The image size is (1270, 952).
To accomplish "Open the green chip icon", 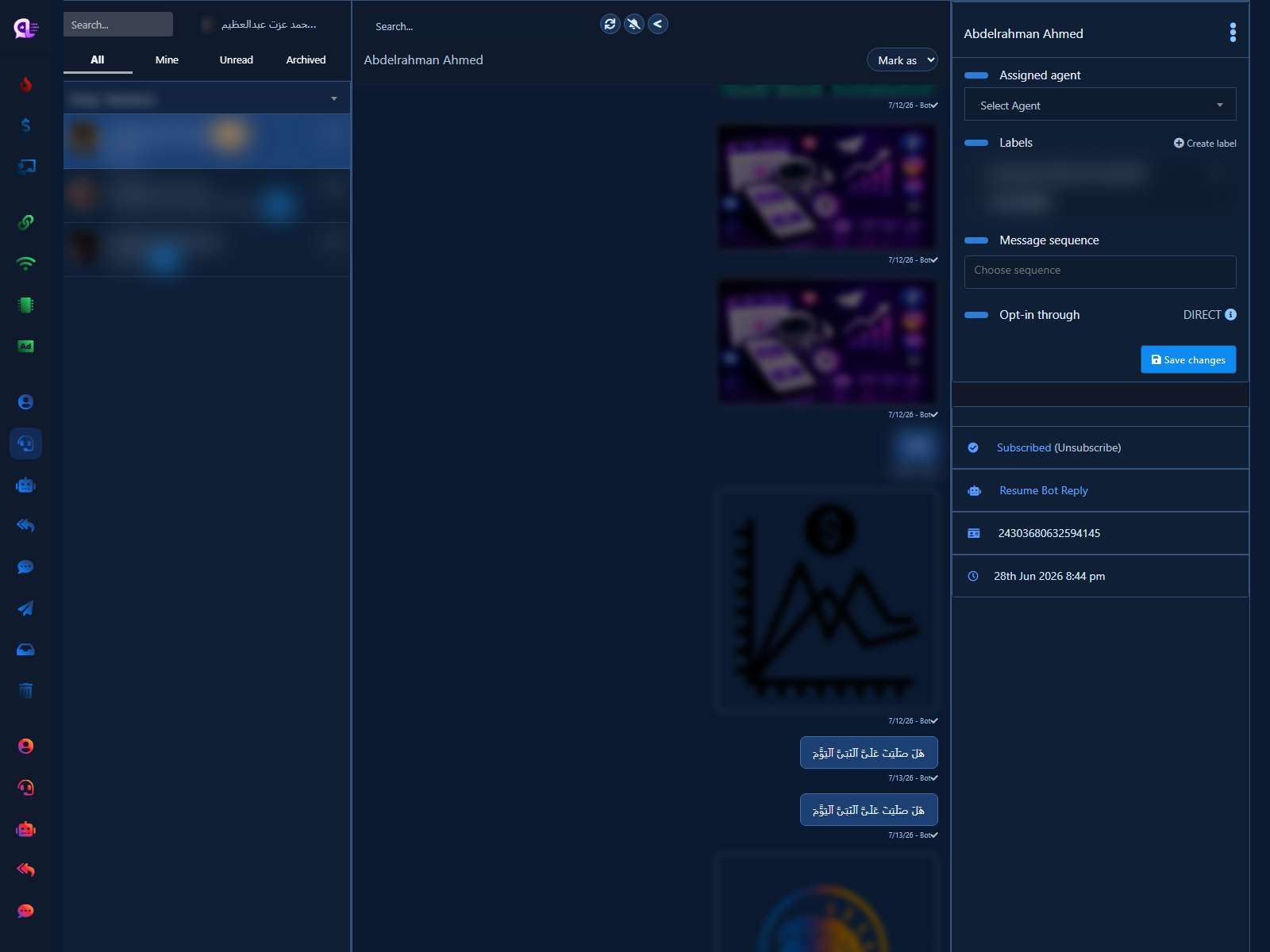I will (x=25, y=305).
